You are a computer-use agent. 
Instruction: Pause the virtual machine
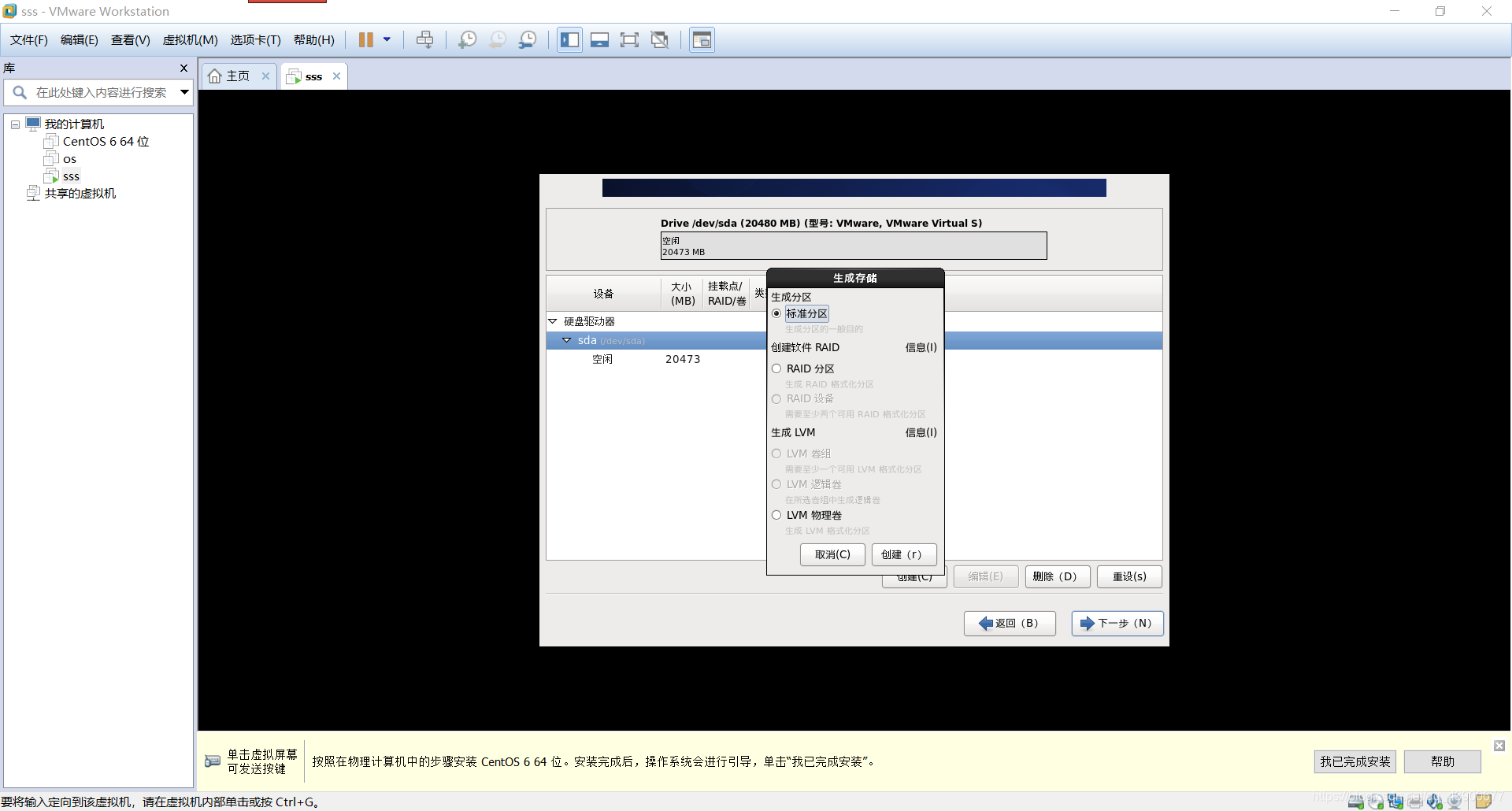click(x=366, y=39)
